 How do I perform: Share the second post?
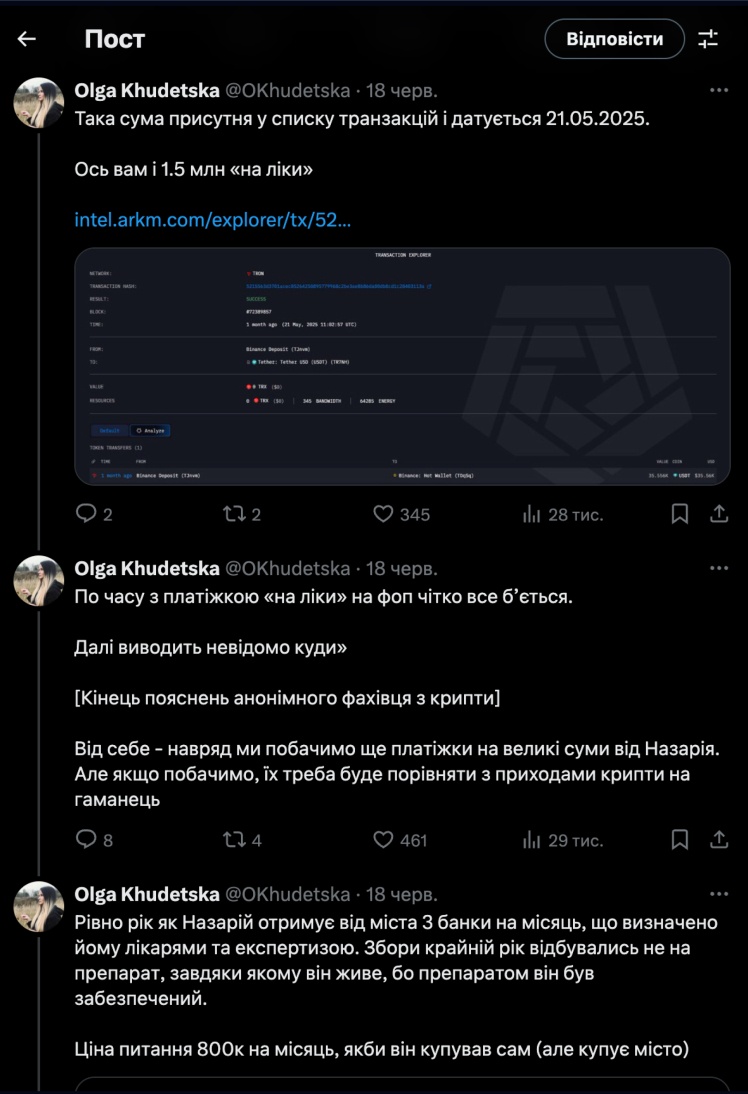718,840
